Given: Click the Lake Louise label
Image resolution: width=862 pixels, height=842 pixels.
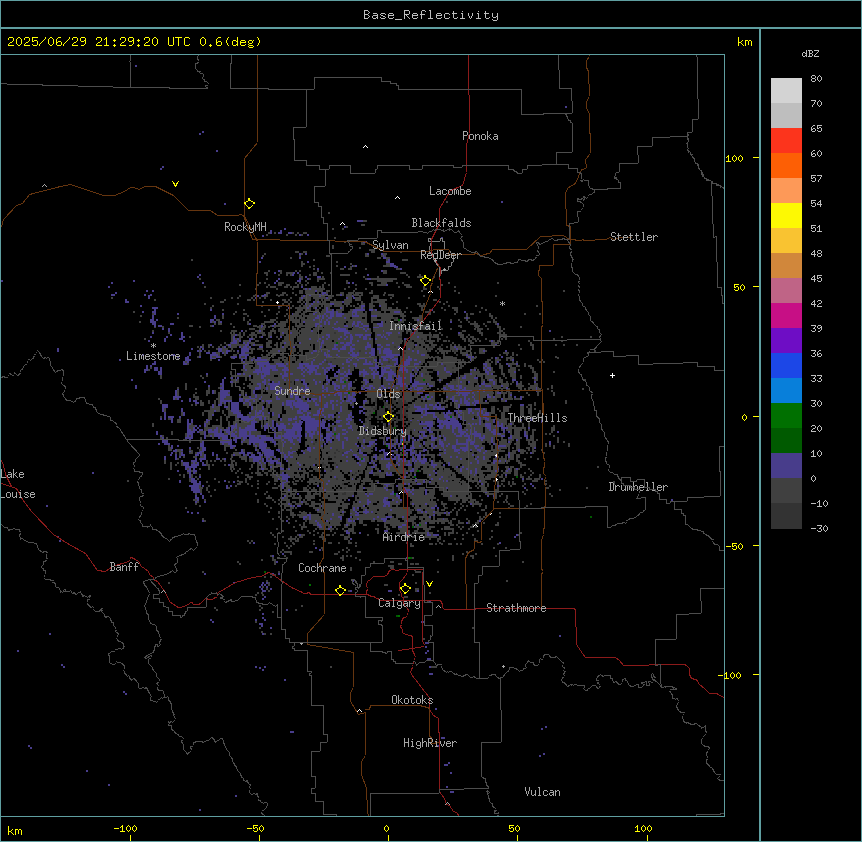Looking at the screenshot, I should click(x=18, y=484).
